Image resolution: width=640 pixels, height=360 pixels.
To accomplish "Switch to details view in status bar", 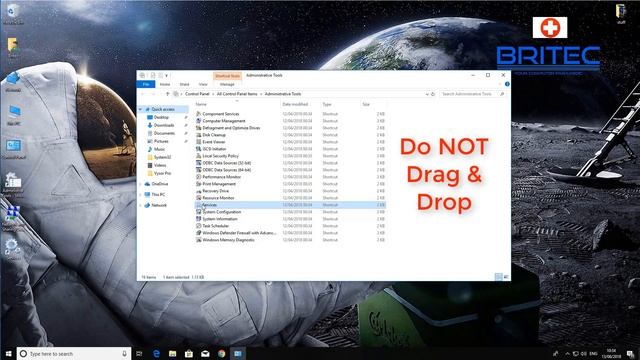I will coord(498,277).
